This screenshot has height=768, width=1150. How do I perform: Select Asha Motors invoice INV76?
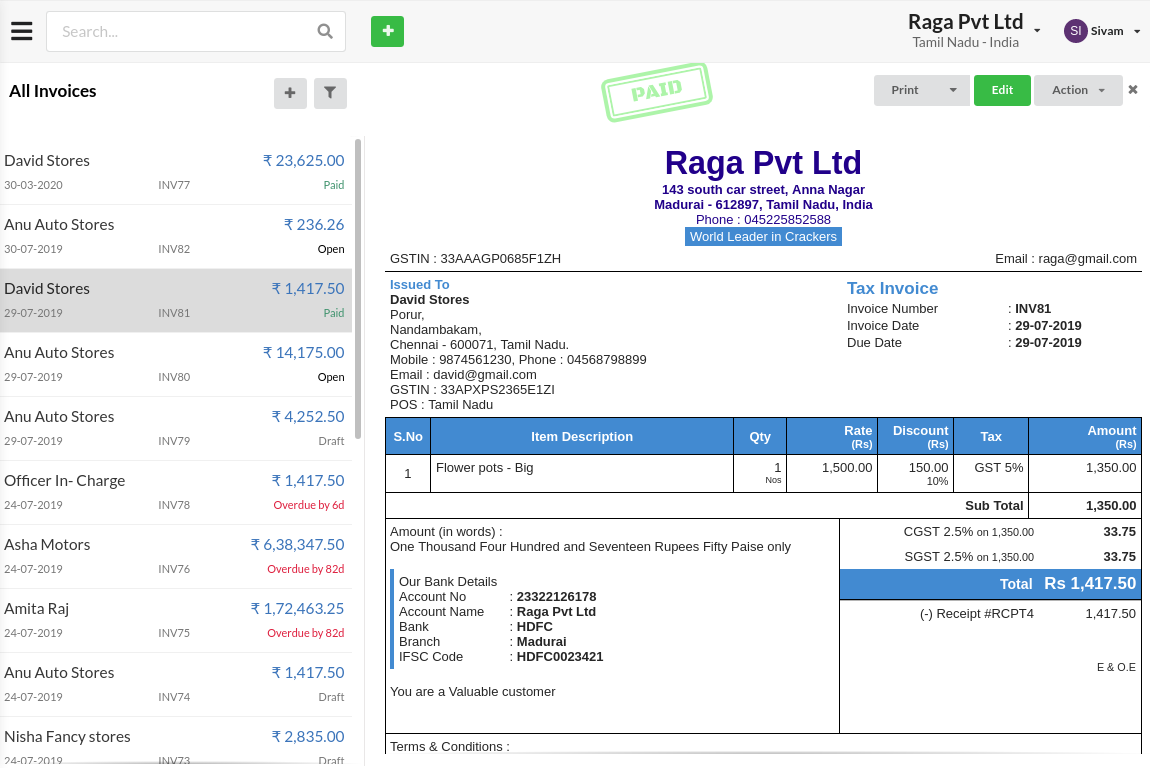[x=174, y=556]
